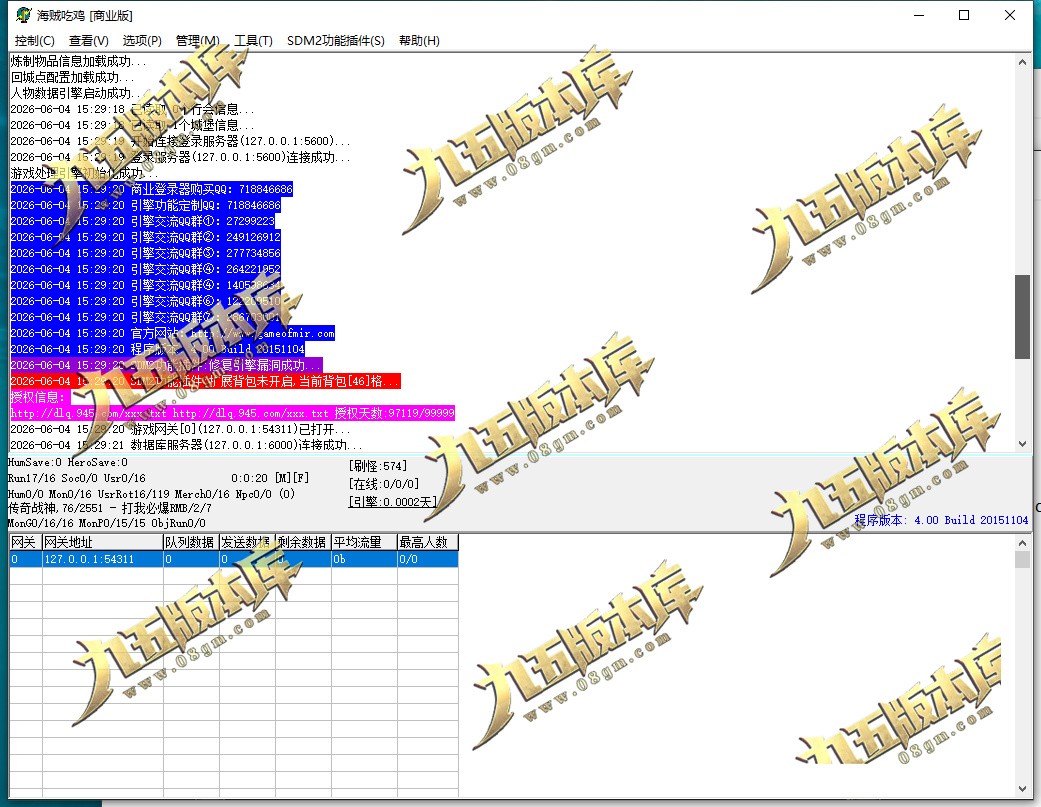Click gateway list scrollbar up arrow
Image resolution: width=1041 pixels, height=807 pixels.
[x=1022, y=543]
